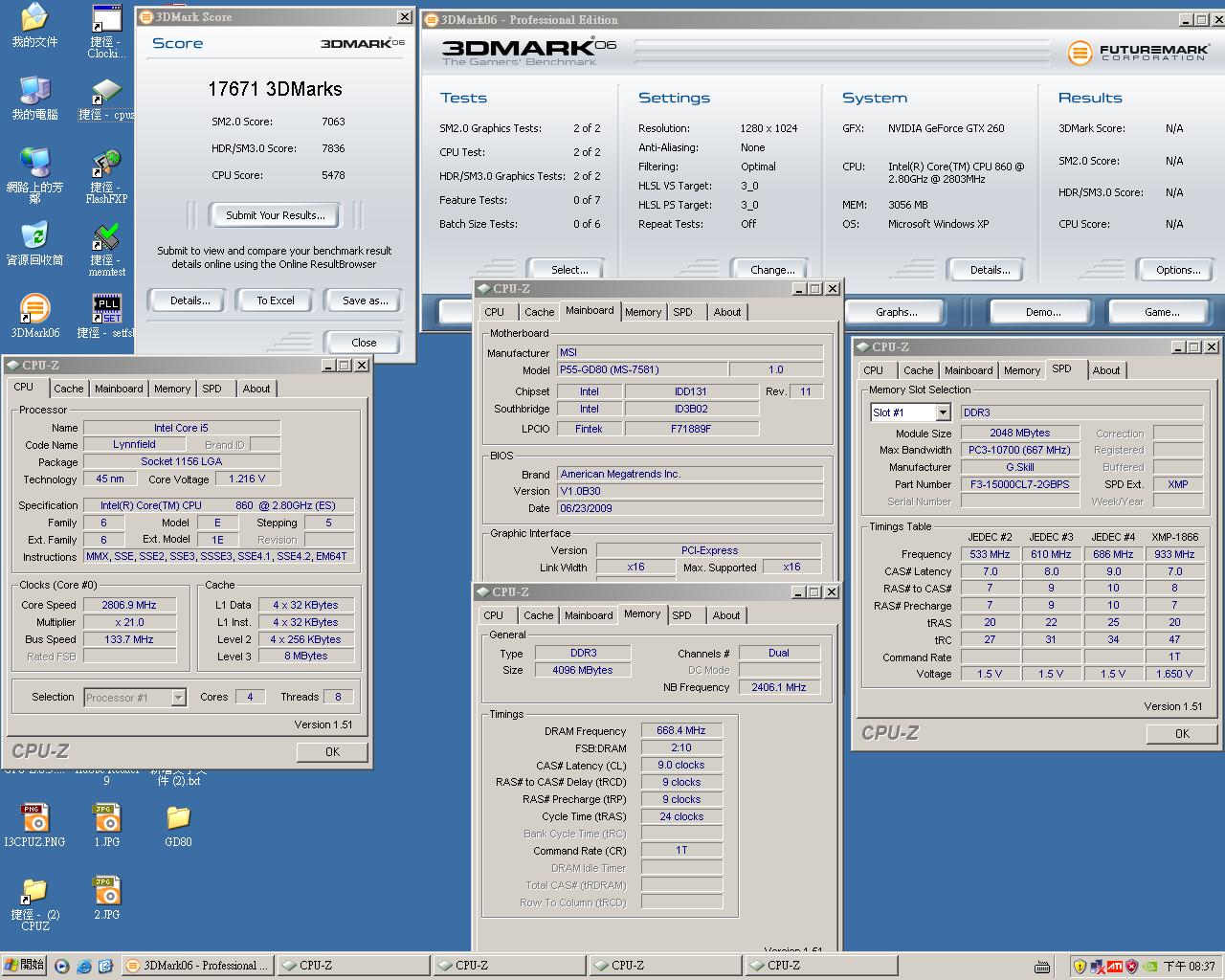This screenshot has width=1225, height=980.
Task: Click OK in SPD CPU-Z window
Action: (x=1182, y=734)
